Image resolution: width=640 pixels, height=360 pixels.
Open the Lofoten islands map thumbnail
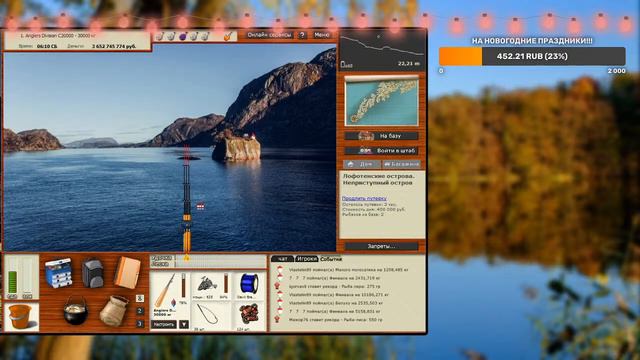[382, 100]
